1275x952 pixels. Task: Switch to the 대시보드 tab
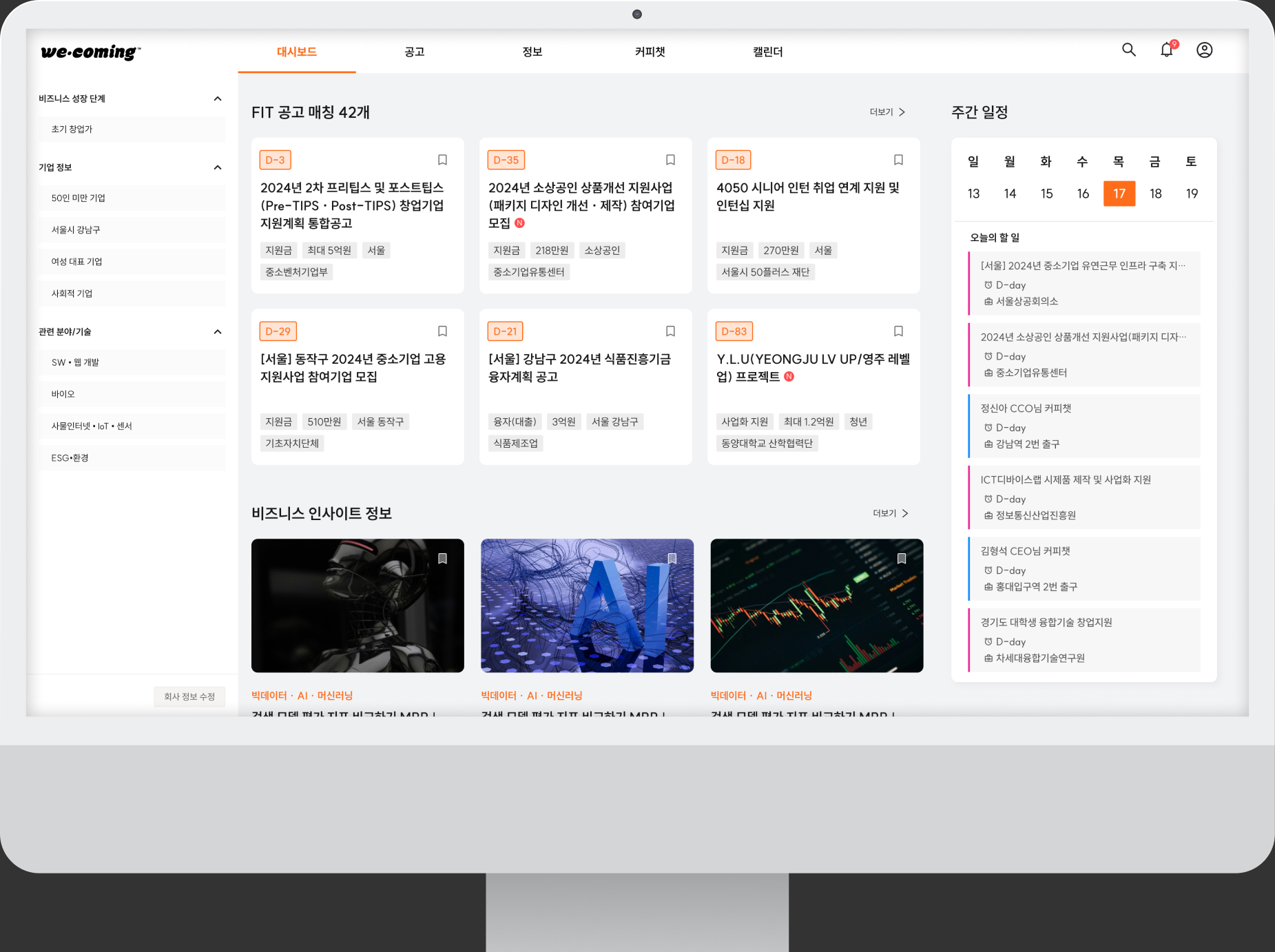point(297,52)
